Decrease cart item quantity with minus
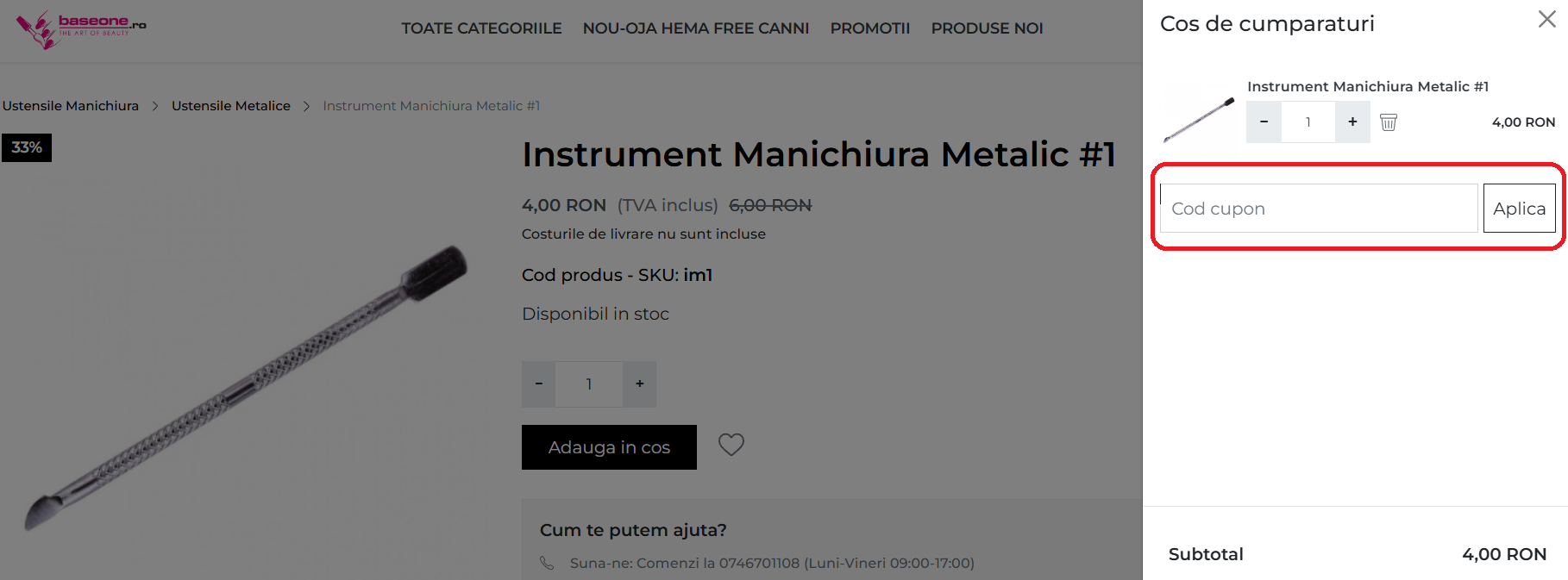Viewport: 1568px width, 580px height. coord(1264,122)
